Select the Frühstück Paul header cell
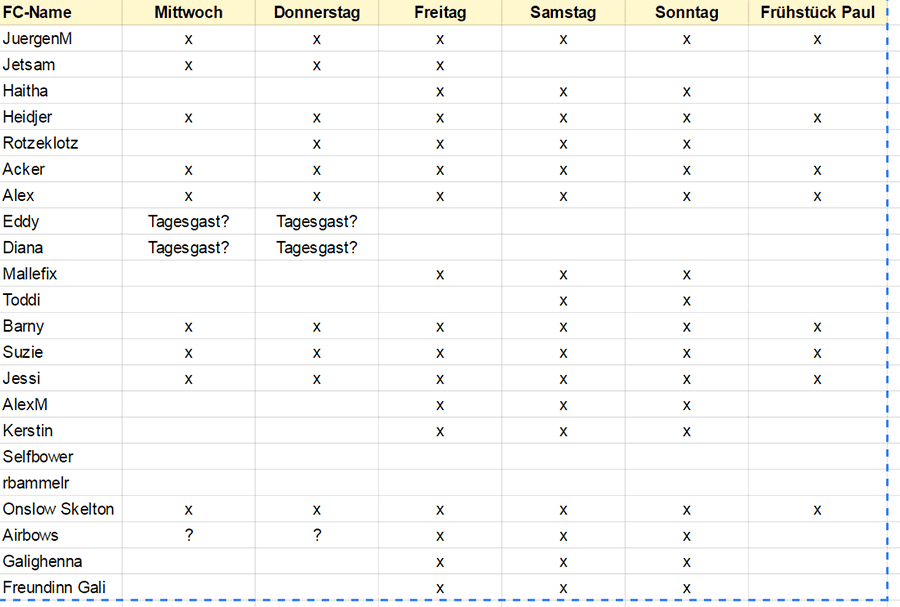The image size is (900, 607). click(817, 12)
